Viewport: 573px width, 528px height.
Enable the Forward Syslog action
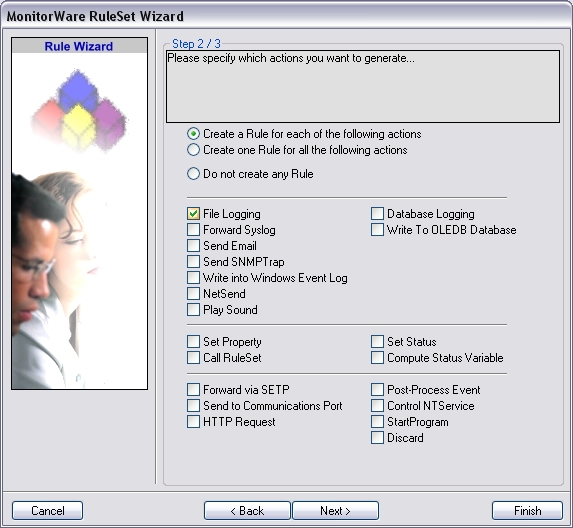click(x=193, y=230)
